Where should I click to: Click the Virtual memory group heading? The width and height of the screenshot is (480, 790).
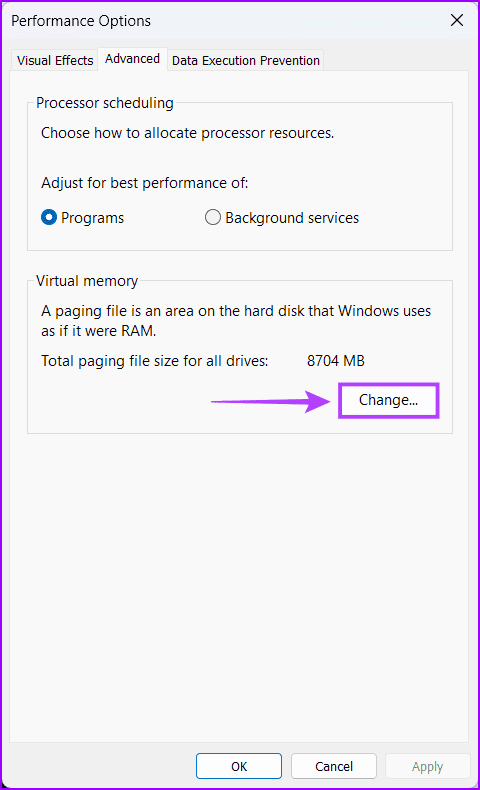click(87, 281)
